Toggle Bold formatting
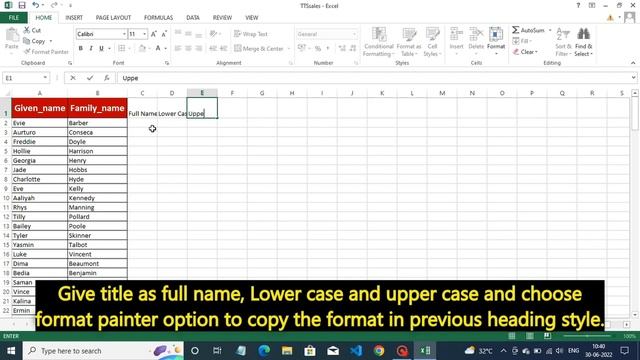The width and height of the screenshot is (640, 360). click(80, 49)
